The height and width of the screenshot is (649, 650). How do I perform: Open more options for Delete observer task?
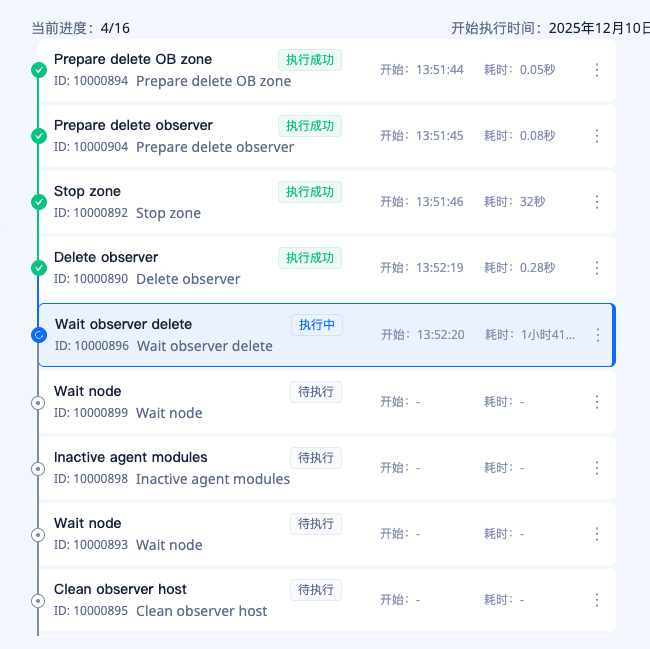(597, 268)
